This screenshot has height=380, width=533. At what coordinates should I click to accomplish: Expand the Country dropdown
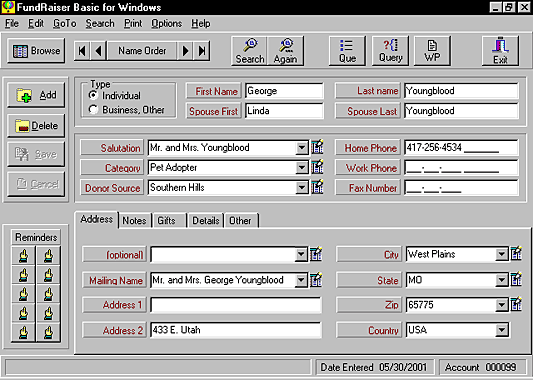click(502, 330)
